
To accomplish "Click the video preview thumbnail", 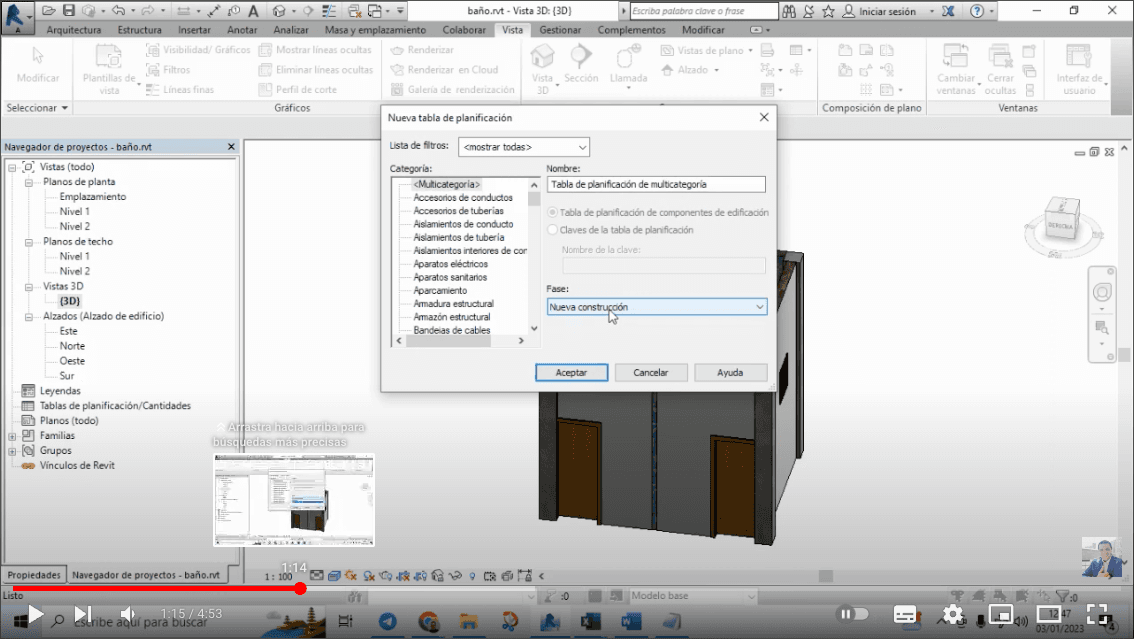I will pyautogui.click(x=294, y=499).
